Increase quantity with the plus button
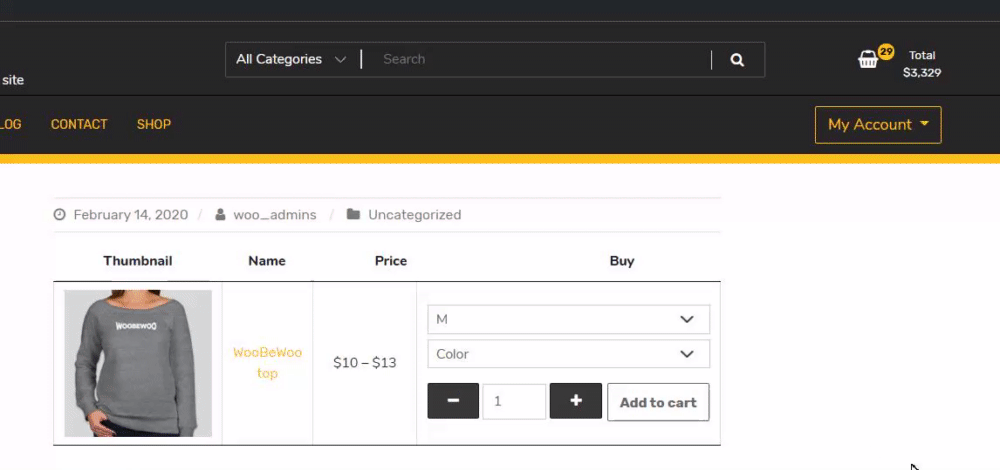This screenshot has width=1000, height=470. (576, 402)
